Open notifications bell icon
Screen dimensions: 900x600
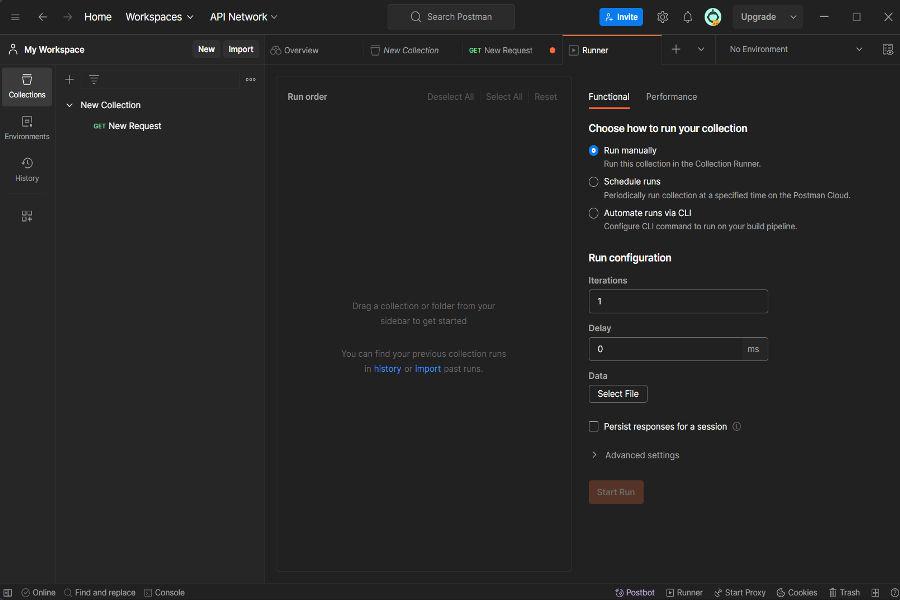click(x=688, y=17)
